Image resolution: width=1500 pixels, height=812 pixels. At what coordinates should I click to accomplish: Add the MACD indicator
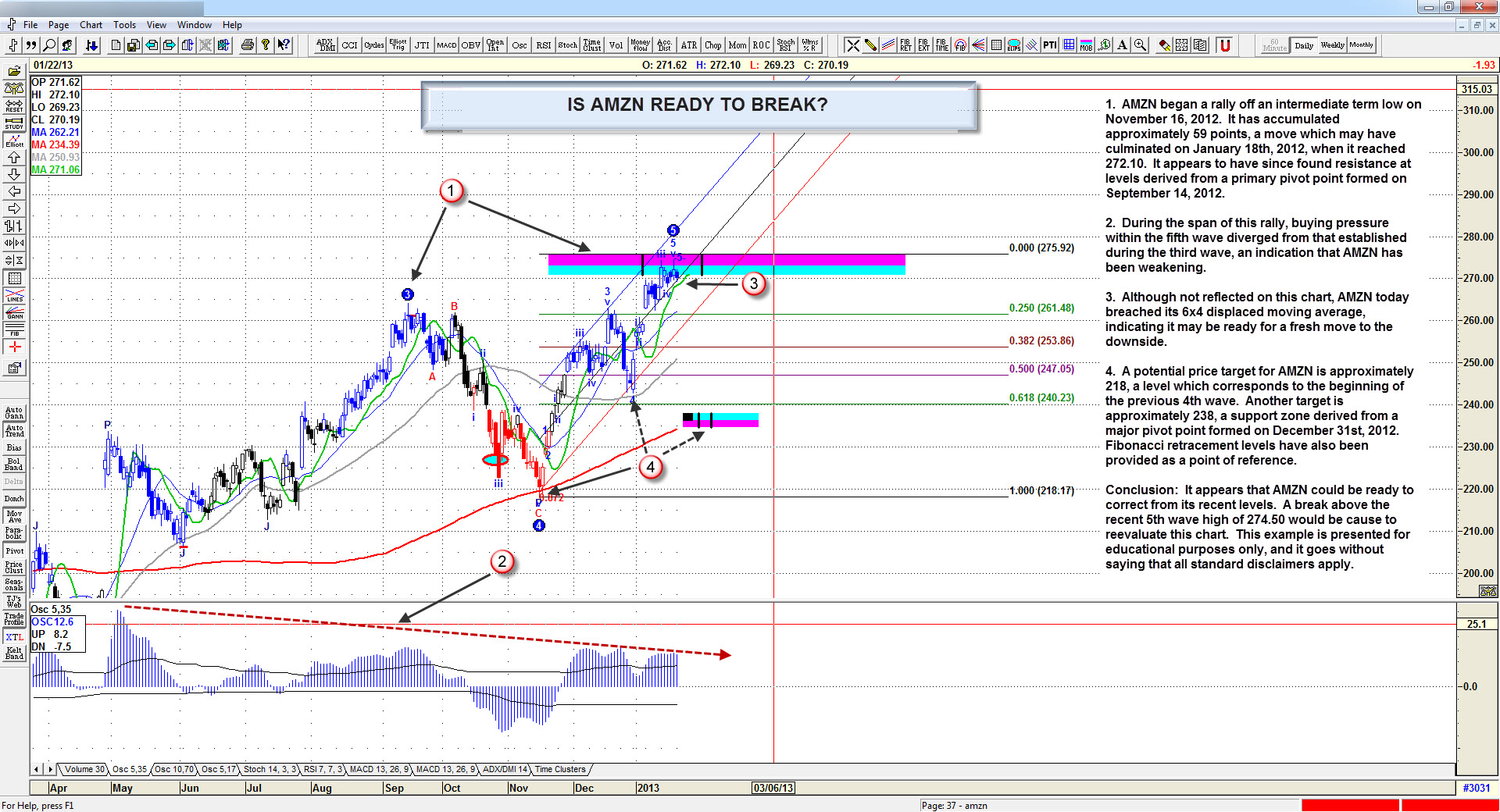click(x=447, y=45)
